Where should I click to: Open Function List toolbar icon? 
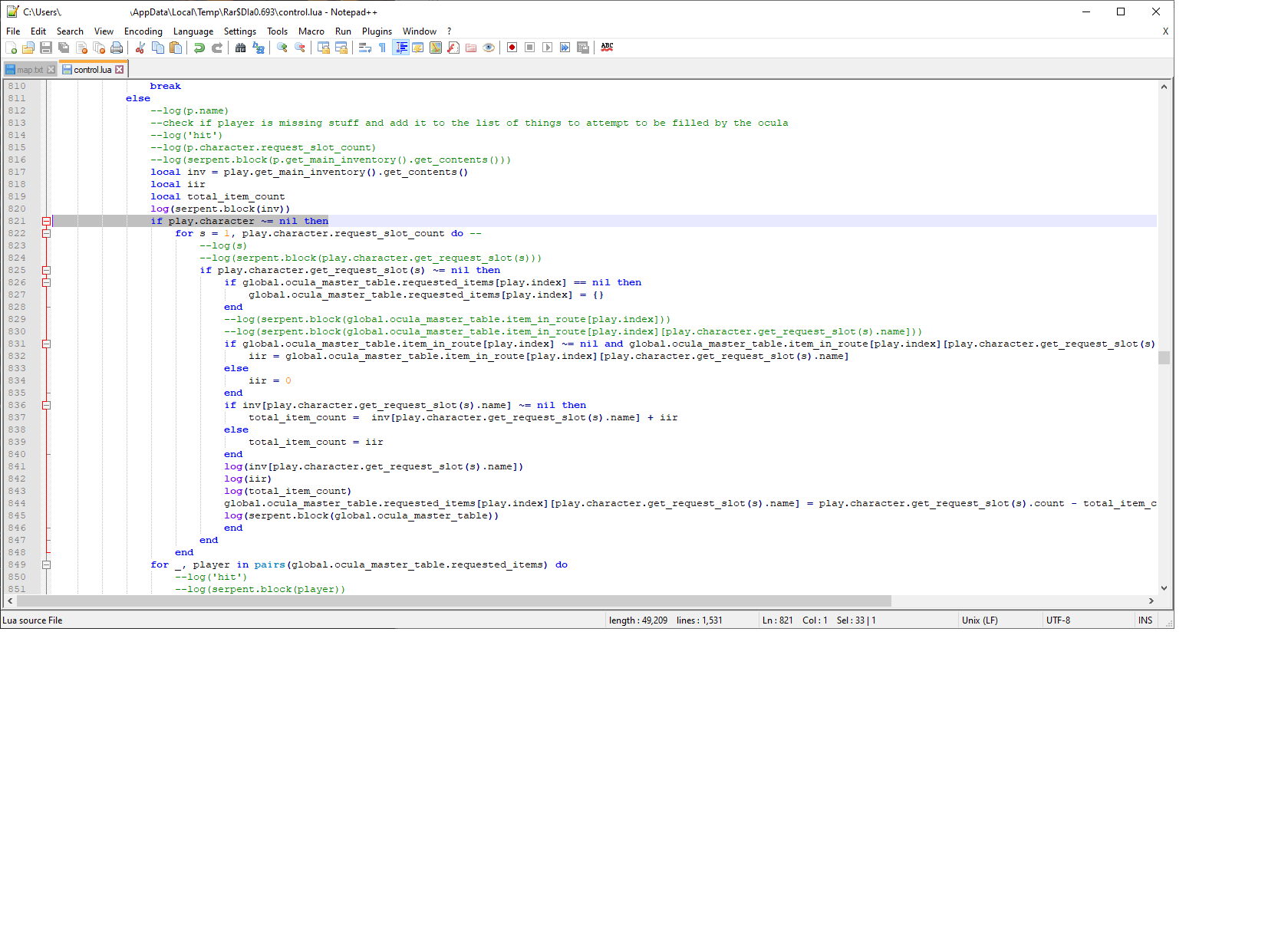[x=453, y=48]
